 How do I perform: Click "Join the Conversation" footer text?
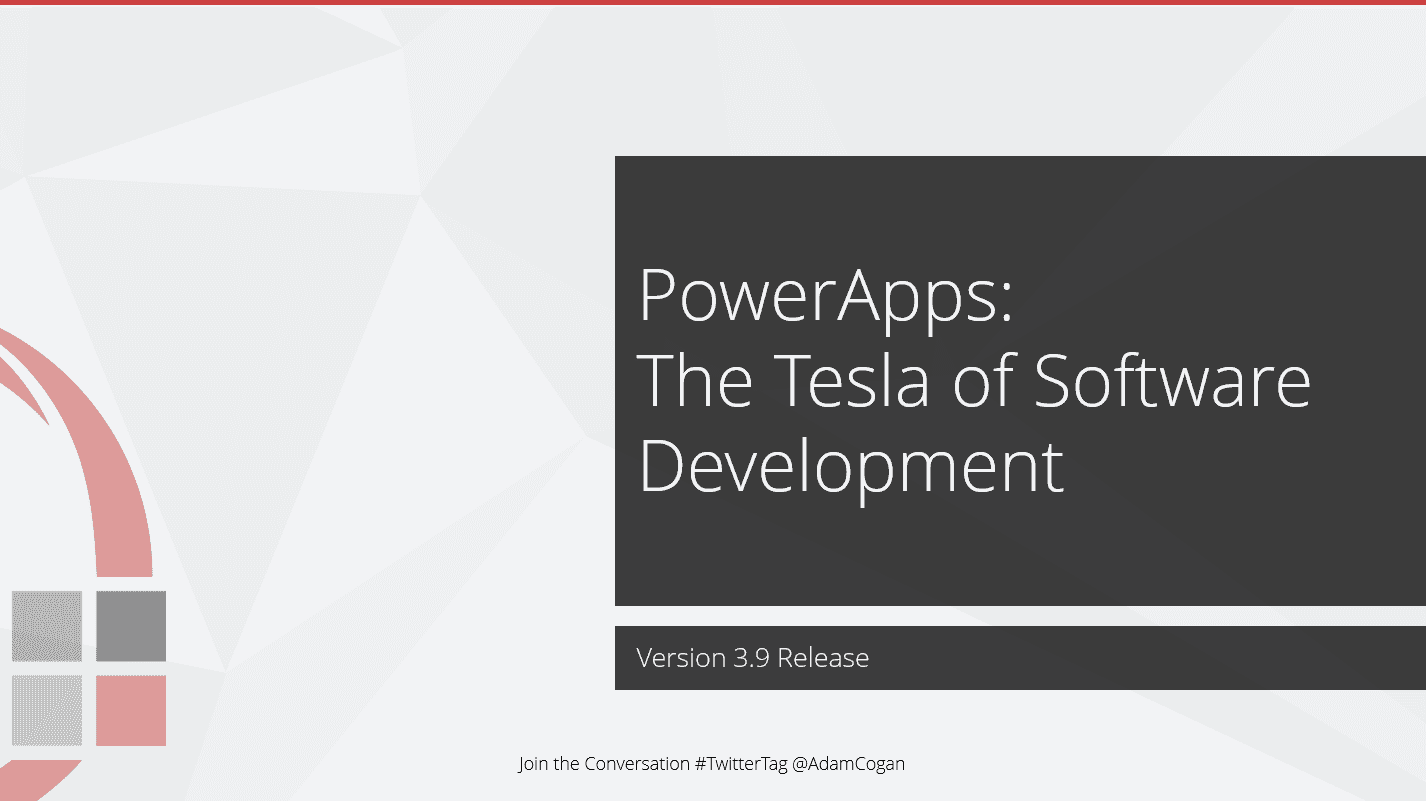pyautogui.click(x=604, y=764)
